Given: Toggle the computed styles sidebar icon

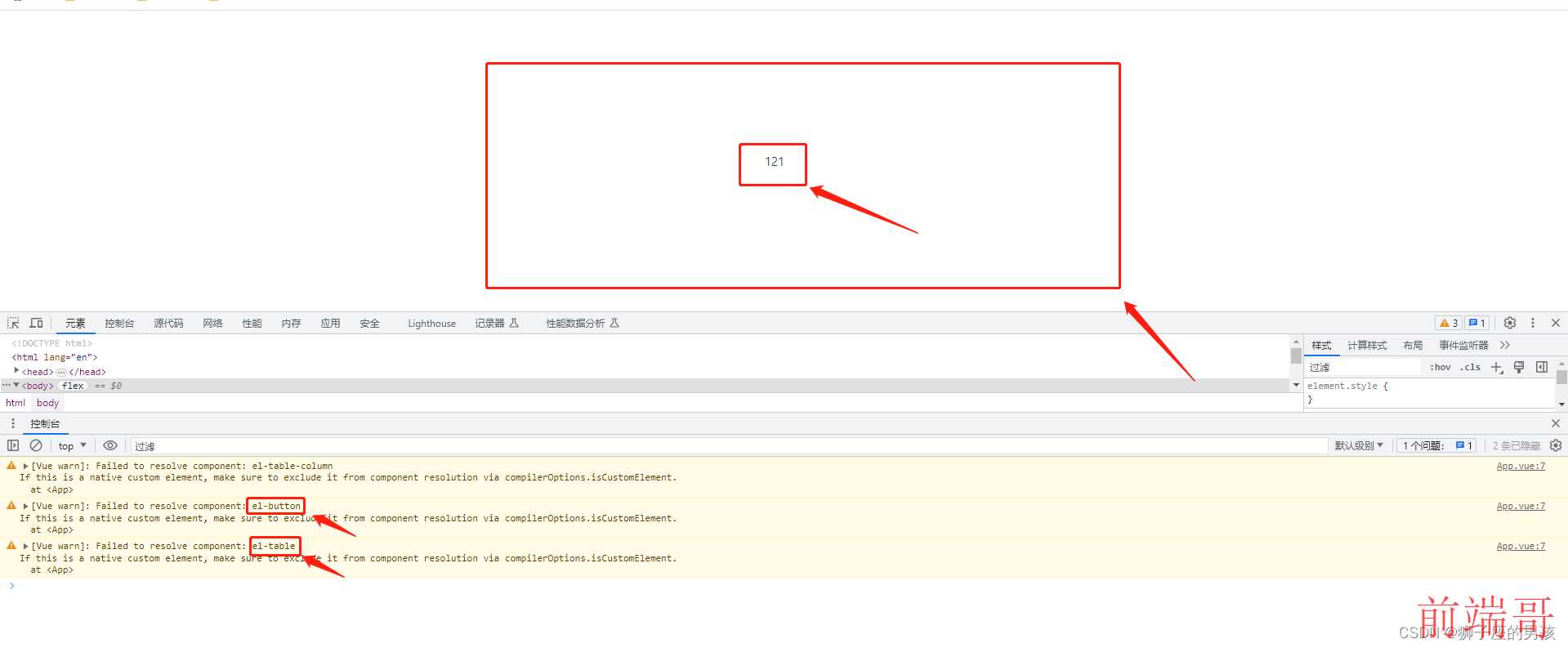Looking at the screenshot, I should [1542, 368].
